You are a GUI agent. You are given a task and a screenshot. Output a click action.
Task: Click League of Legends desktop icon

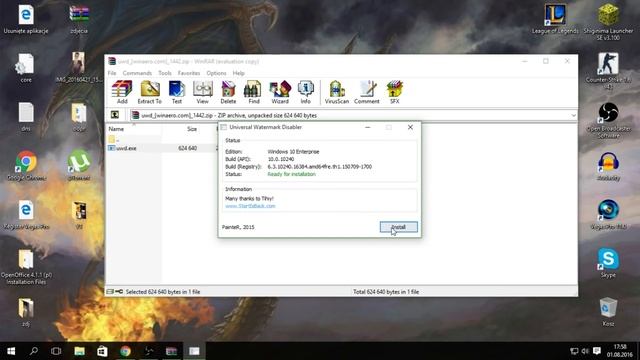[x=555, y=19]
